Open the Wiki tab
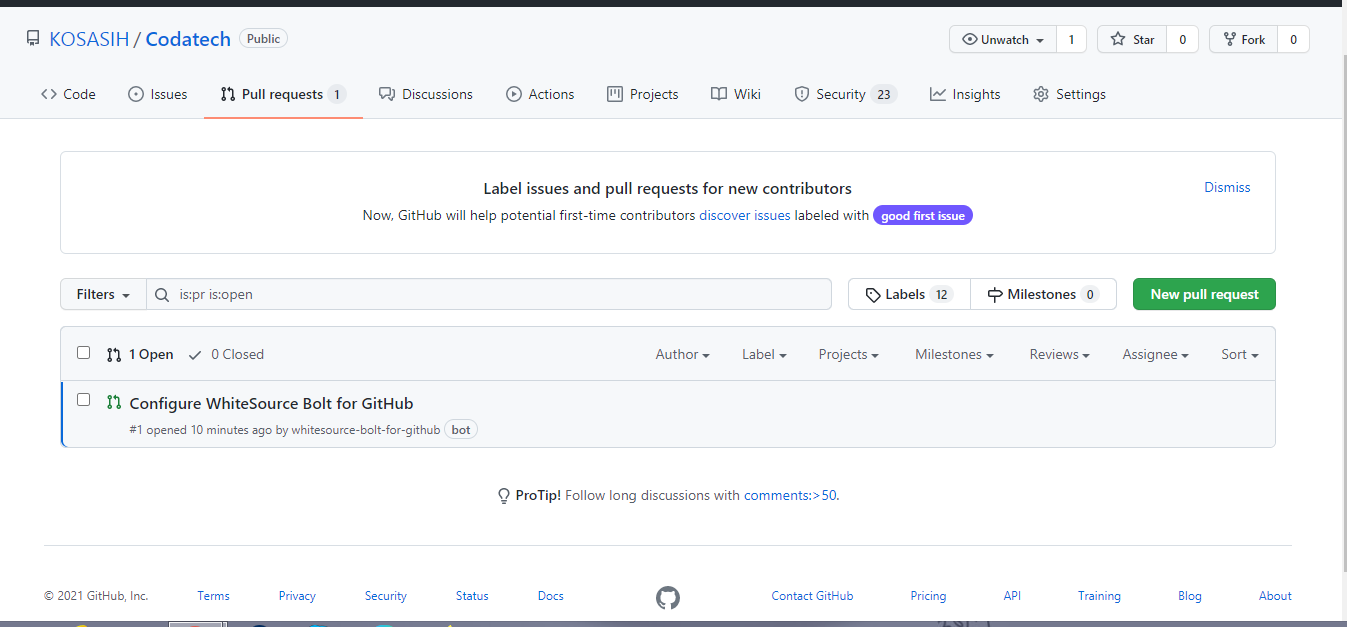The width and height of the screenshot is (1347, 627). pyautogui.click(x=736, y=94)
